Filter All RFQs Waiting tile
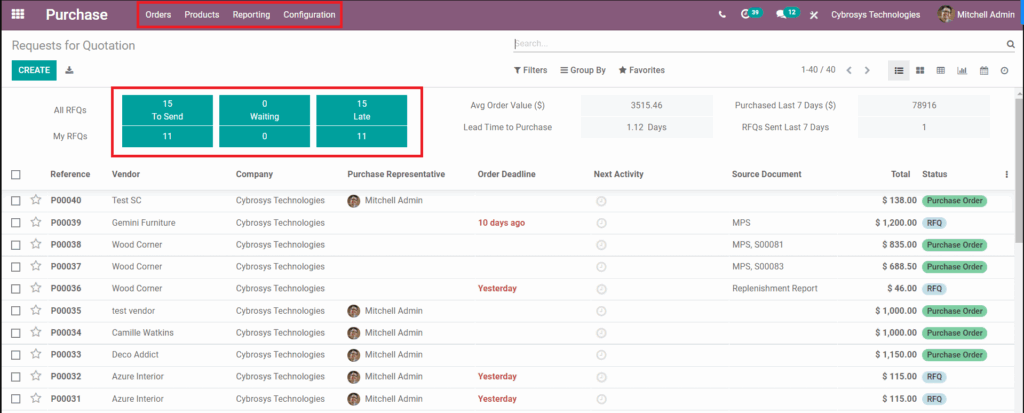The image size is (1024, 413). (264, 110)
